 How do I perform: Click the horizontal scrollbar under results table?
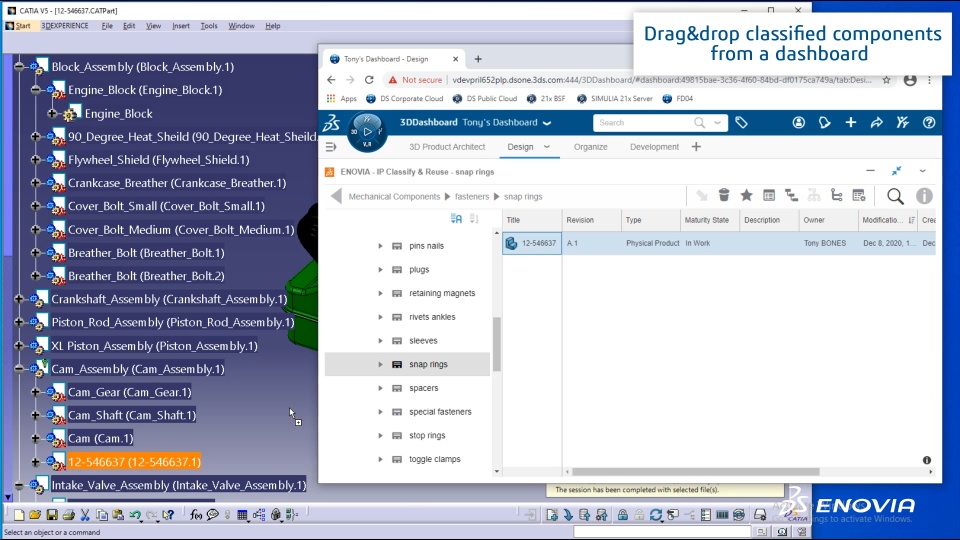(x=696, y=472)
